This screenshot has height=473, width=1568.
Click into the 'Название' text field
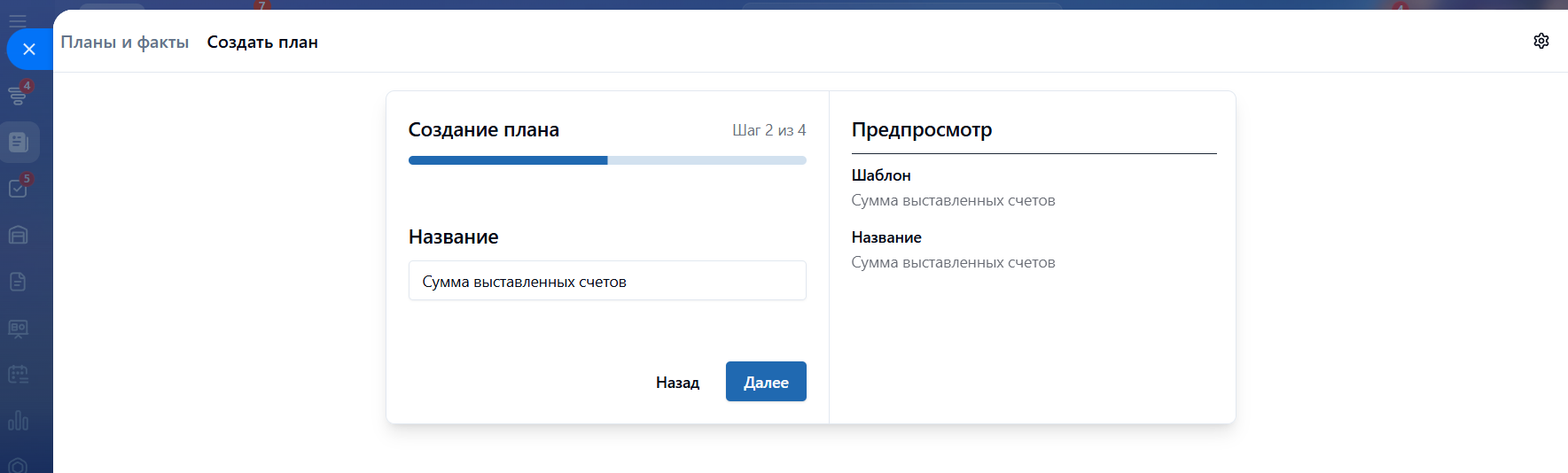point(607,282)
